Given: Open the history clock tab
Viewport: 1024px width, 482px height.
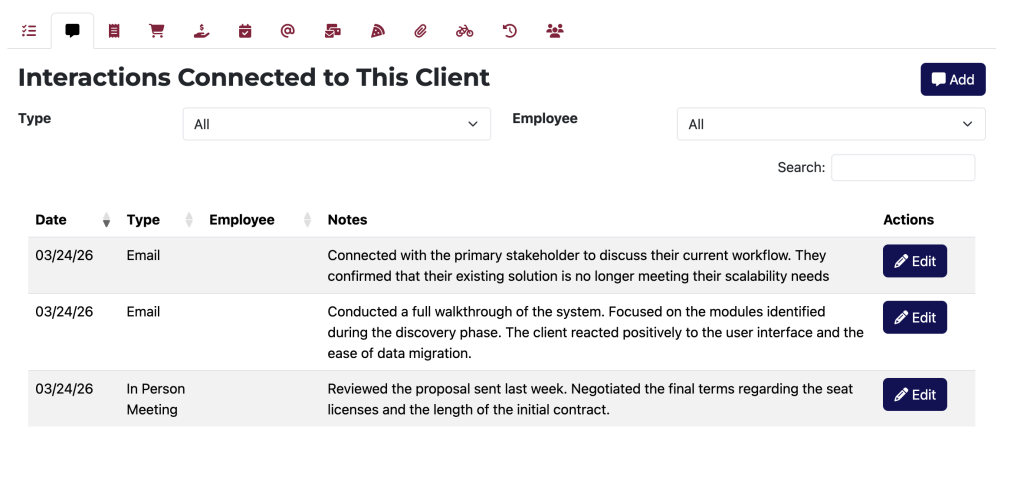Looking at the screenshot, I should [x=510, y=31].
